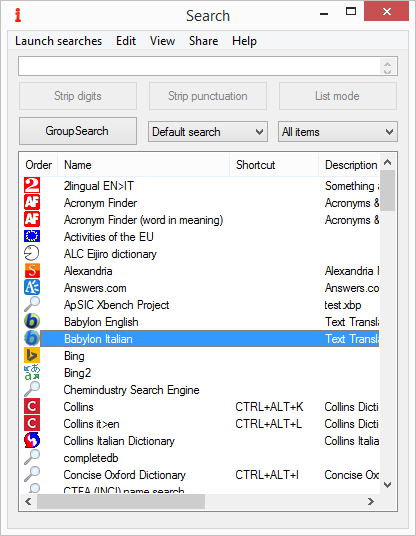Click the Strip digits button
The height and width of the screenshot is (536, 416).
(78, 96)
